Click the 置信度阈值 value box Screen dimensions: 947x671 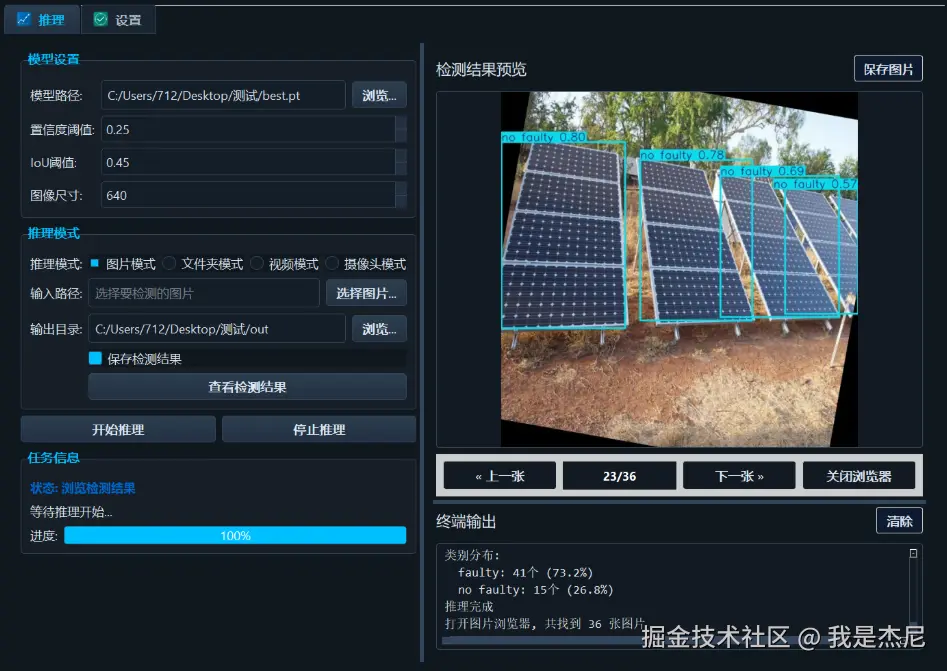(248, 129)
